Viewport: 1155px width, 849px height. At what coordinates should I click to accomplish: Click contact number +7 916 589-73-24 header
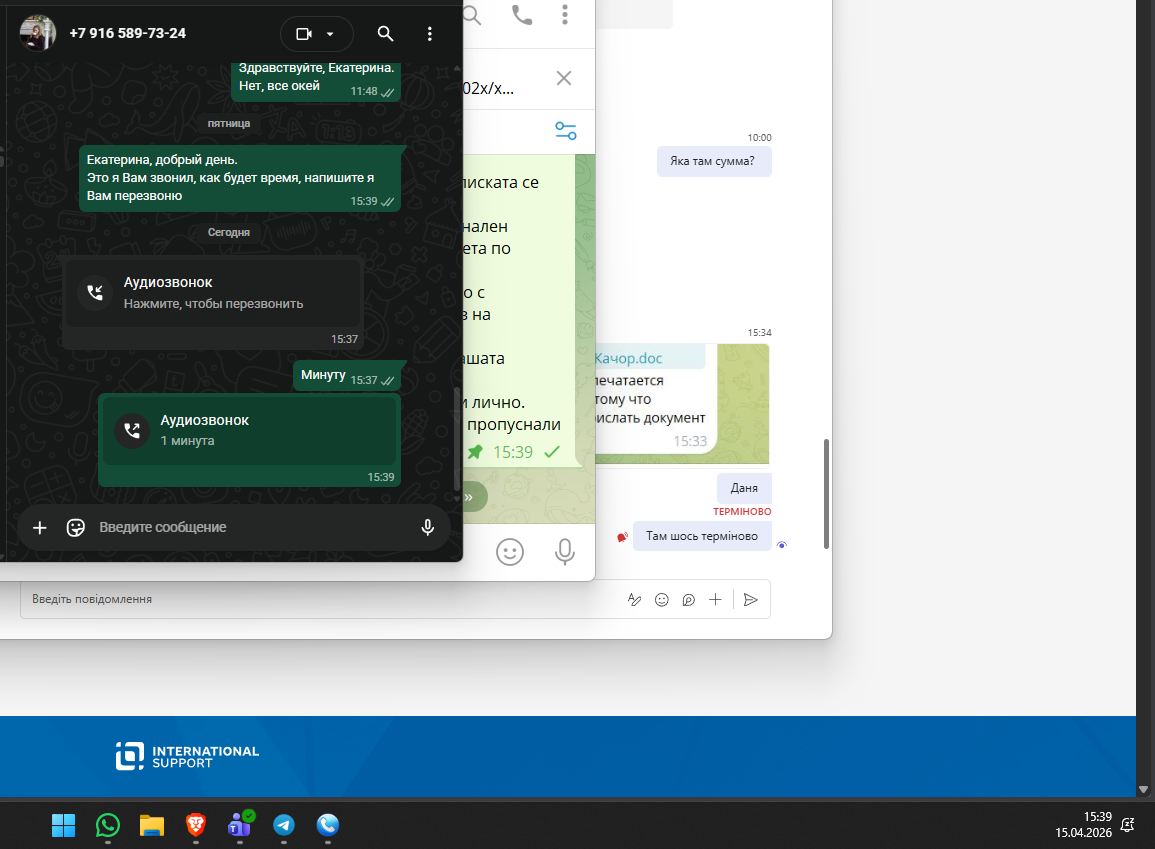tap(127, 33)
